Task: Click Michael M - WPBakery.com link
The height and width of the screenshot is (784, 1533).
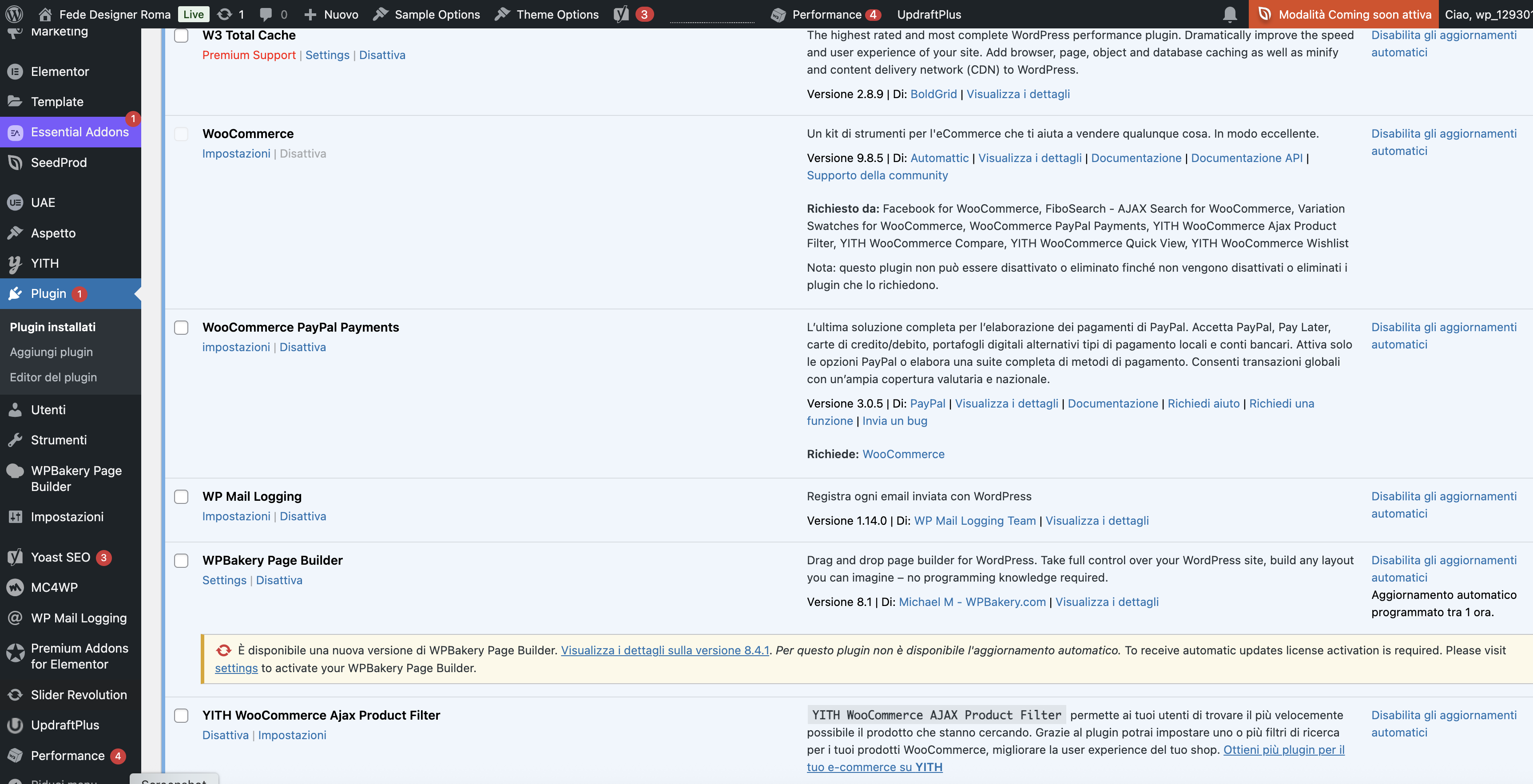Action: (972, 602)
